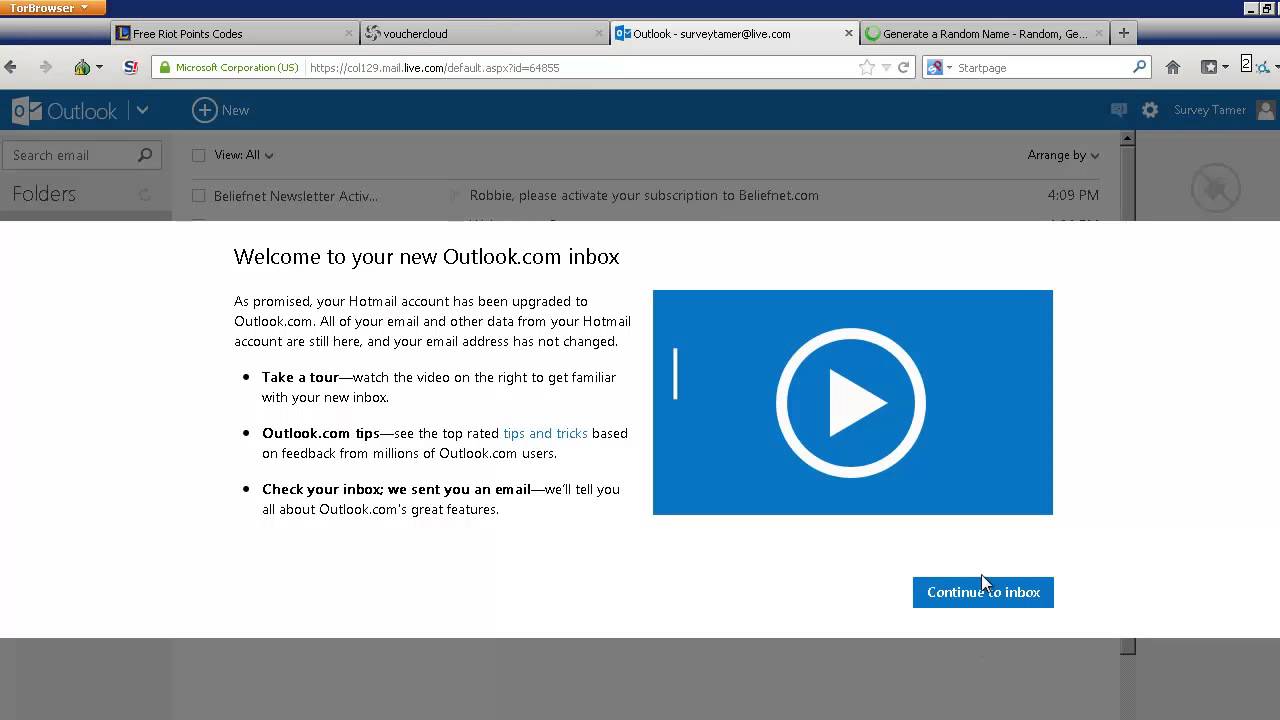Select the Outlook surveytamer@live.com tab
The width and height of the screenshot is (1280, 720).
click(735, 33)
